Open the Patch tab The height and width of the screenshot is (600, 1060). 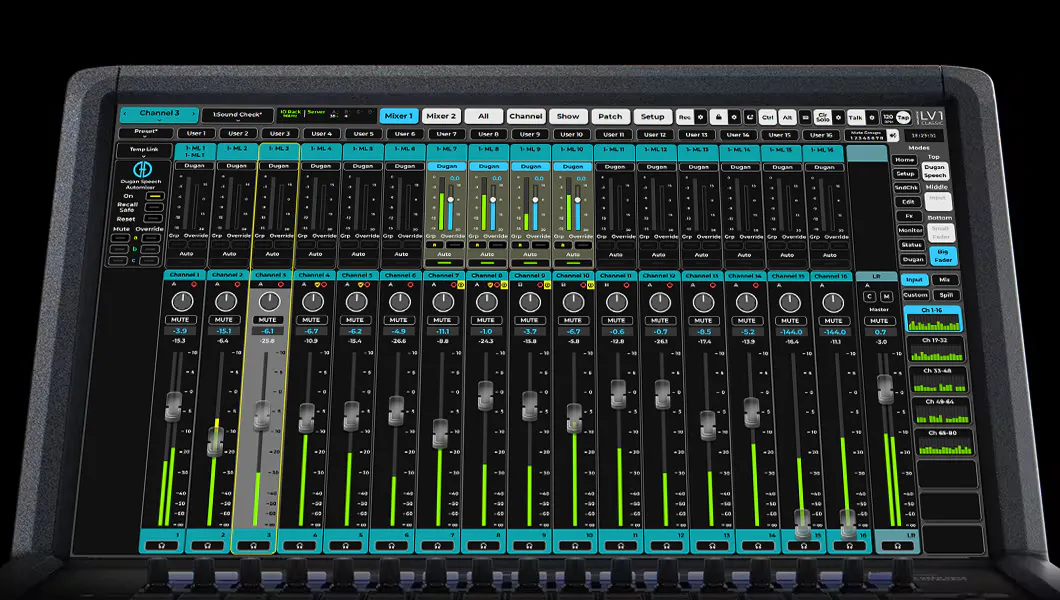610,116
